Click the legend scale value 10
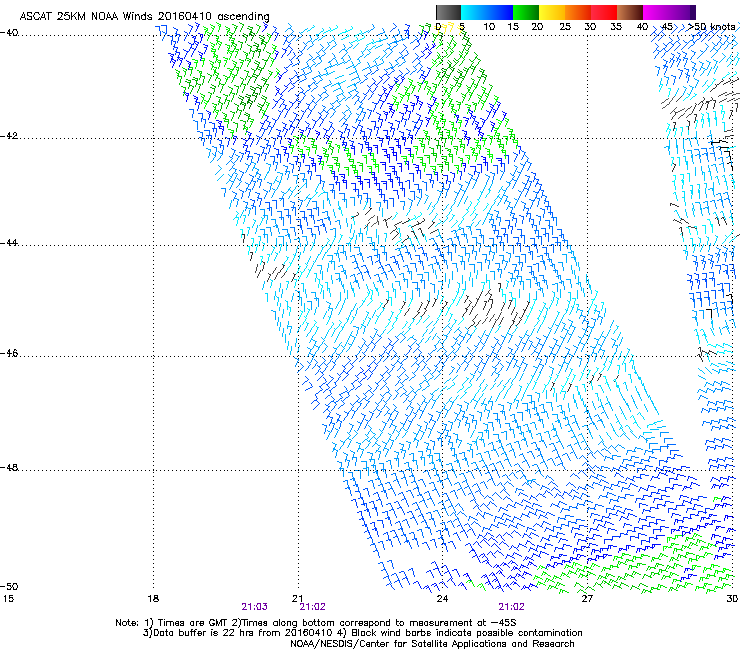The width and height of the screenshot is (740, 650). [489, 27]
